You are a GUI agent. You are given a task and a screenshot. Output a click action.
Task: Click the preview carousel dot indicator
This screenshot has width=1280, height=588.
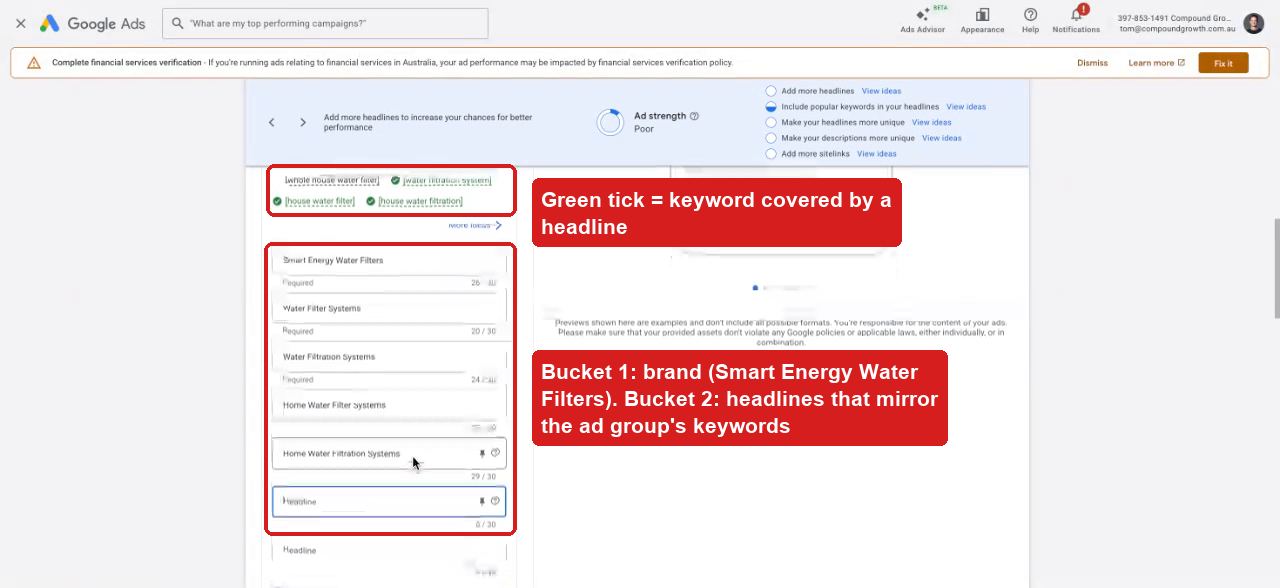pyautogui.click(x=755, y=288)
